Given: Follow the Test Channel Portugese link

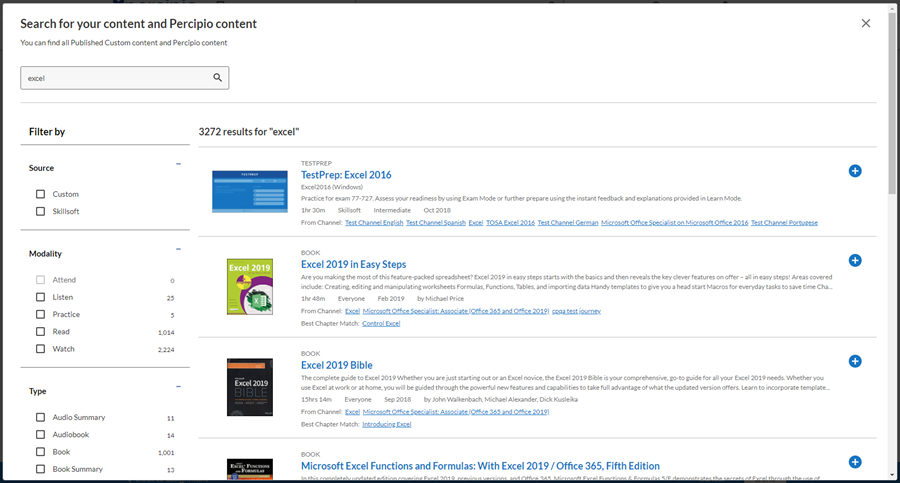Looking at the screenshot, I should tap(784, 223).
